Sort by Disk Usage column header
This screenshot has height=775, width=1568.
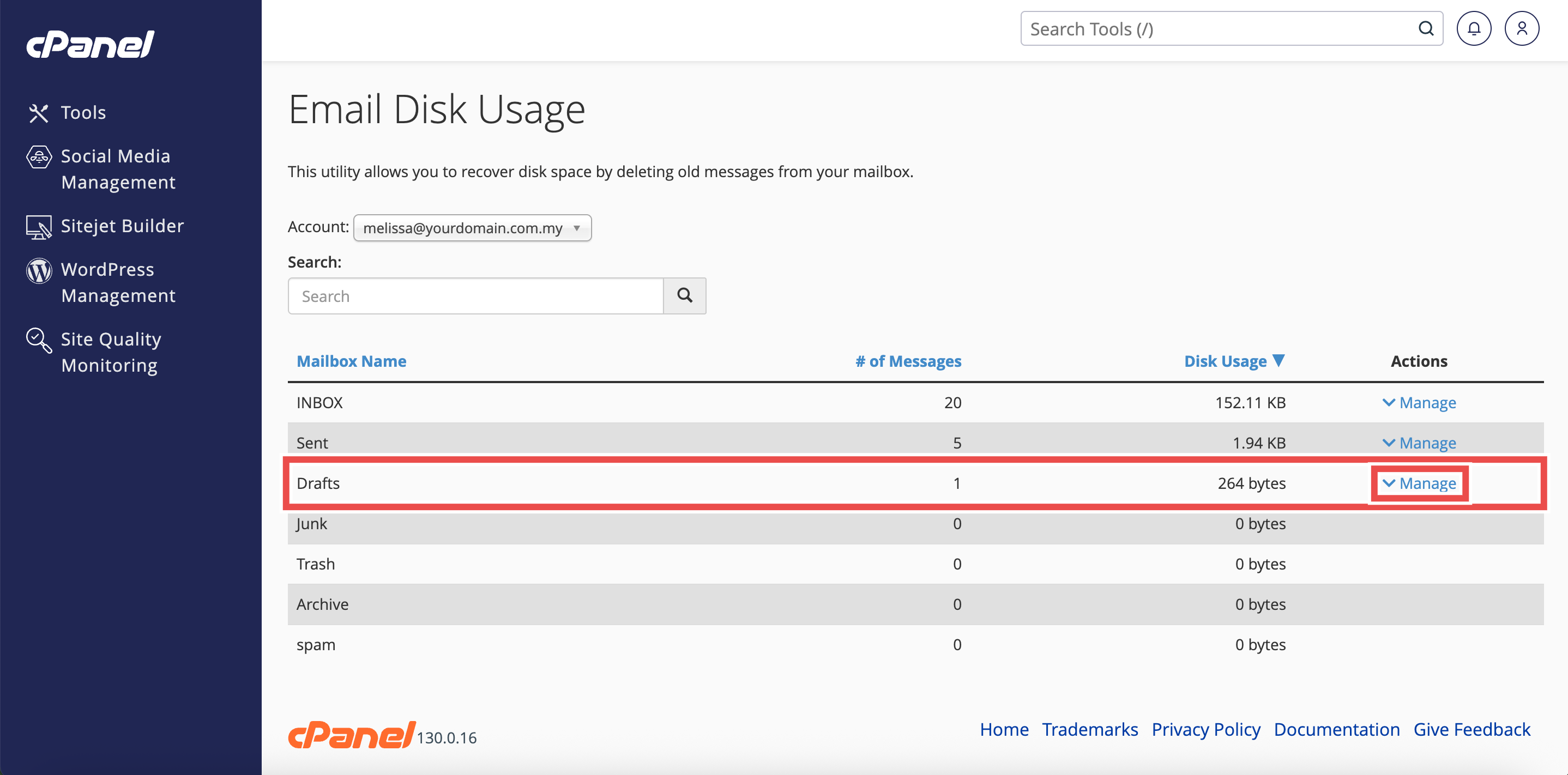pyautogui.click(x=1225, y=361)
